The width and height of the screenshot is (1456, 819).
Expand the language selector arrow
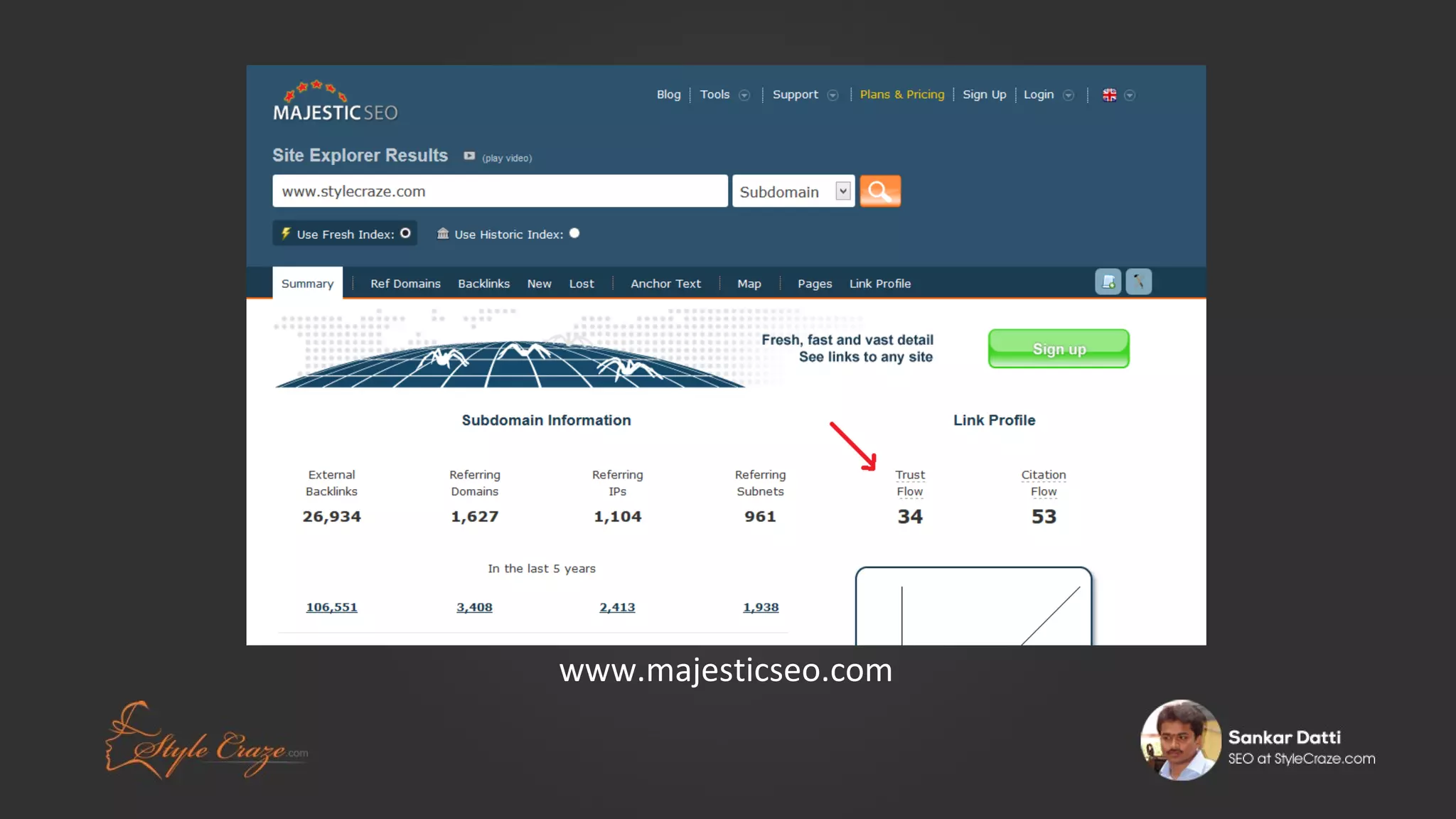pos(1130,95)
